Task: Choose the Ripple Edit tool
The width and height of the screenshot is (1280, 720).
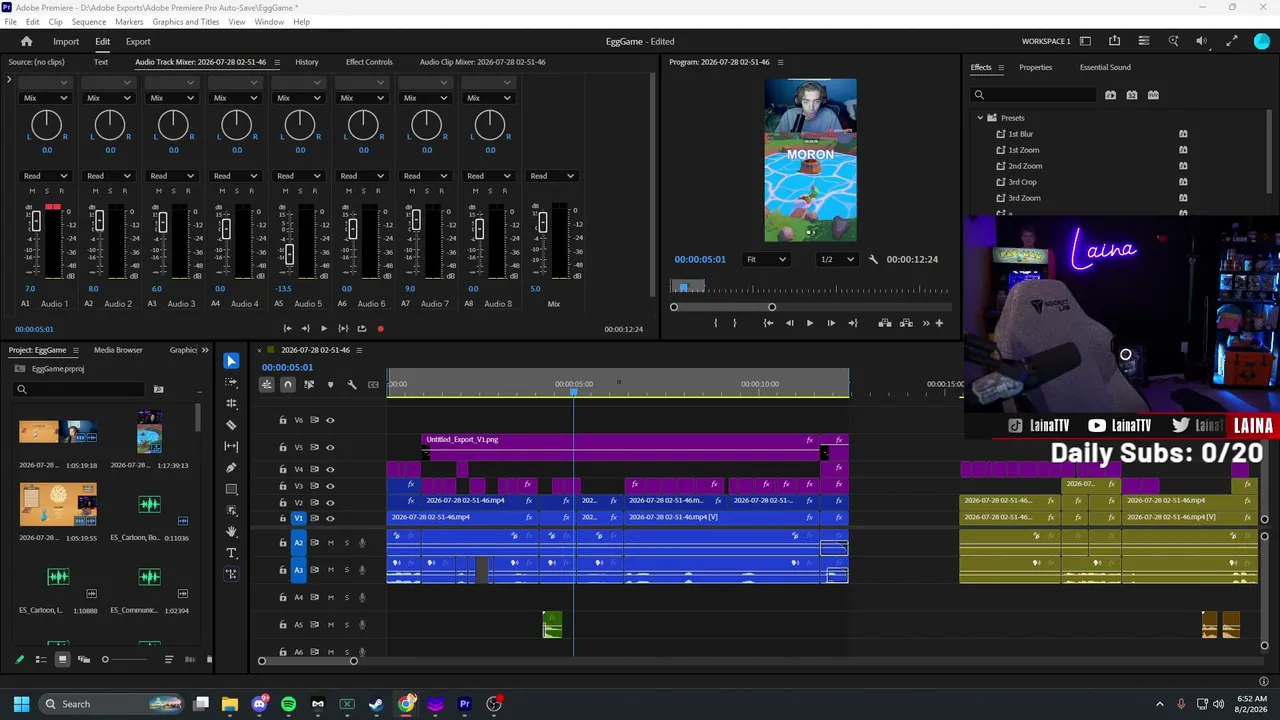Action: click(x=231, y=404)
